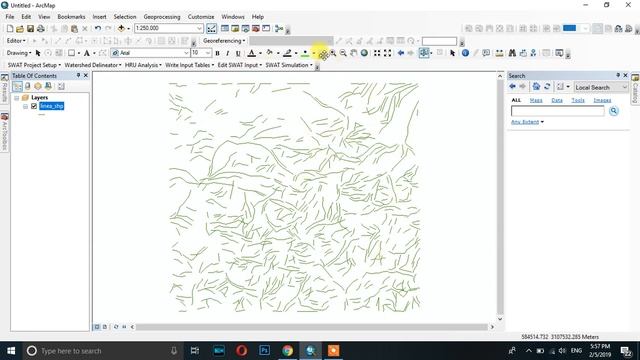Activate the Identify tool
This screenshot has height=360, width=640.
[465, 53]
